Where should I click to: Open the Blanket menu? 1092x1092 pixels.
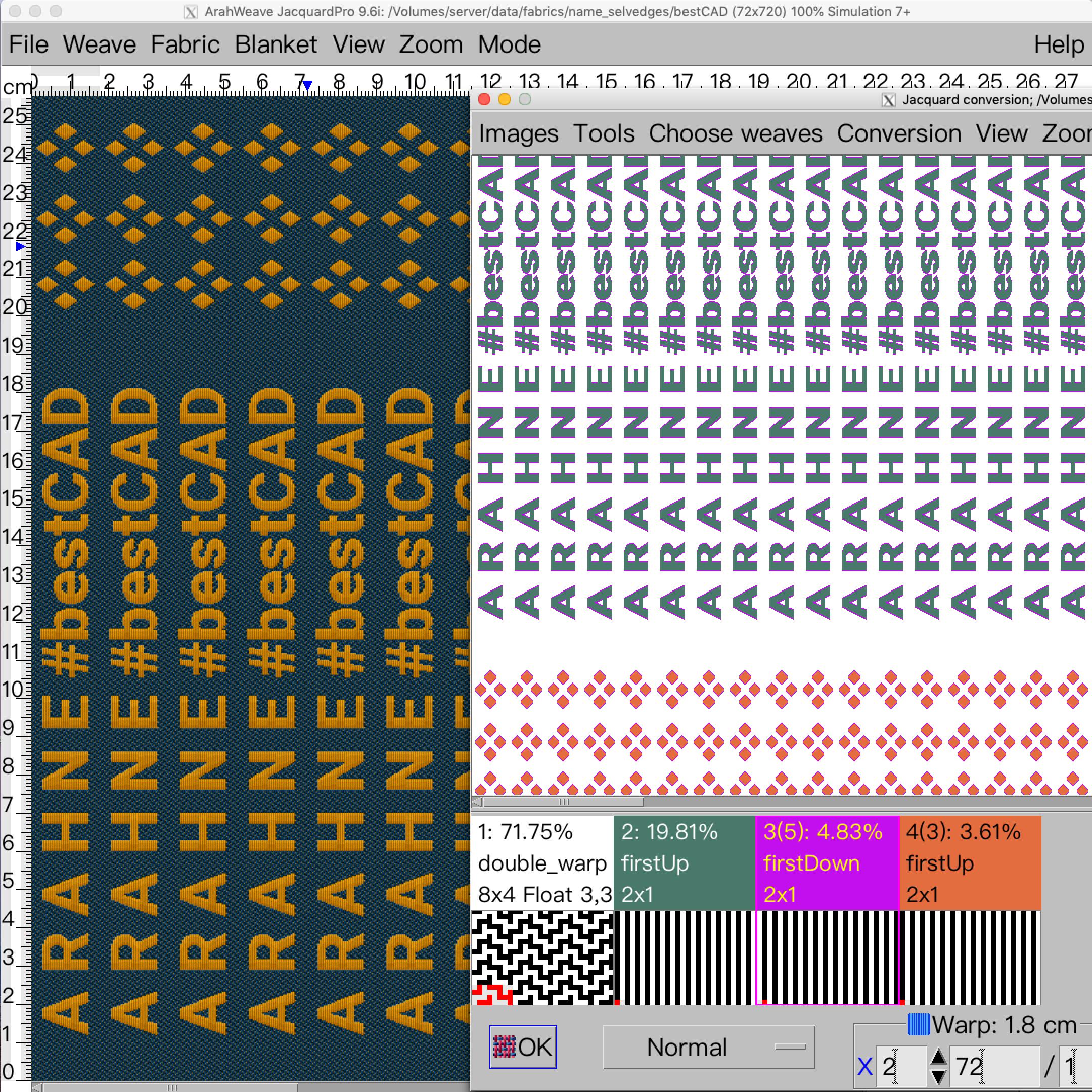point(276,44)
